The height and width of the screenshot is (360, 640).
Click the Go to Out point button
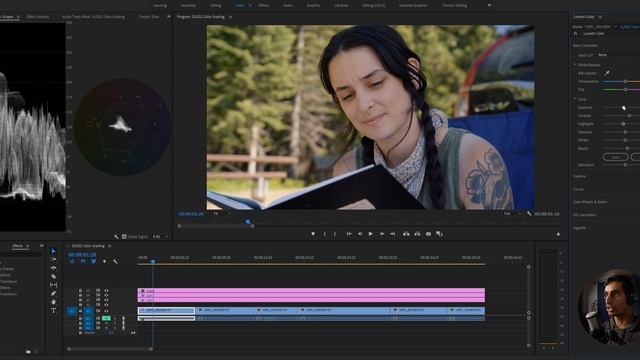coord(393,234)
